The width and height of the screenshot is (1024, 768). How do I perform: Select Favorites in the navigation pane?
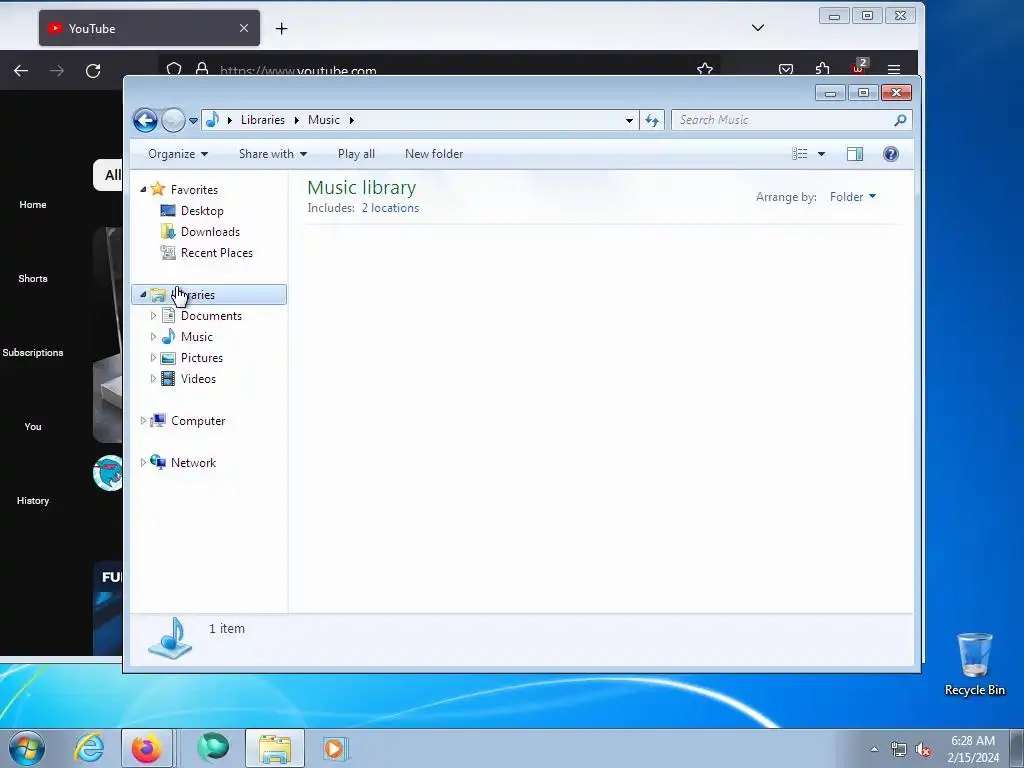[x=194, y=189]
